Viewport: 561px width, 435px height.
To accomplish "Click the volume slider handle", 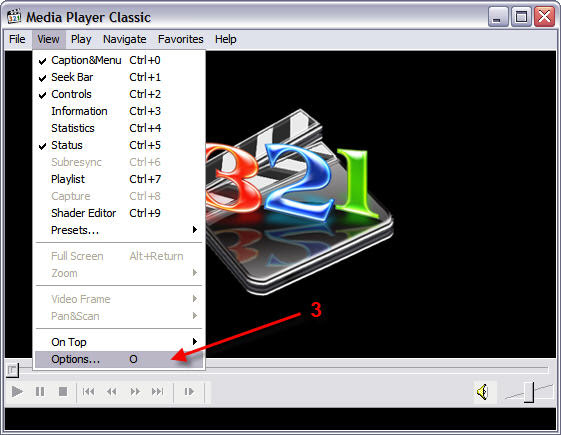I will tap(529, 392).
